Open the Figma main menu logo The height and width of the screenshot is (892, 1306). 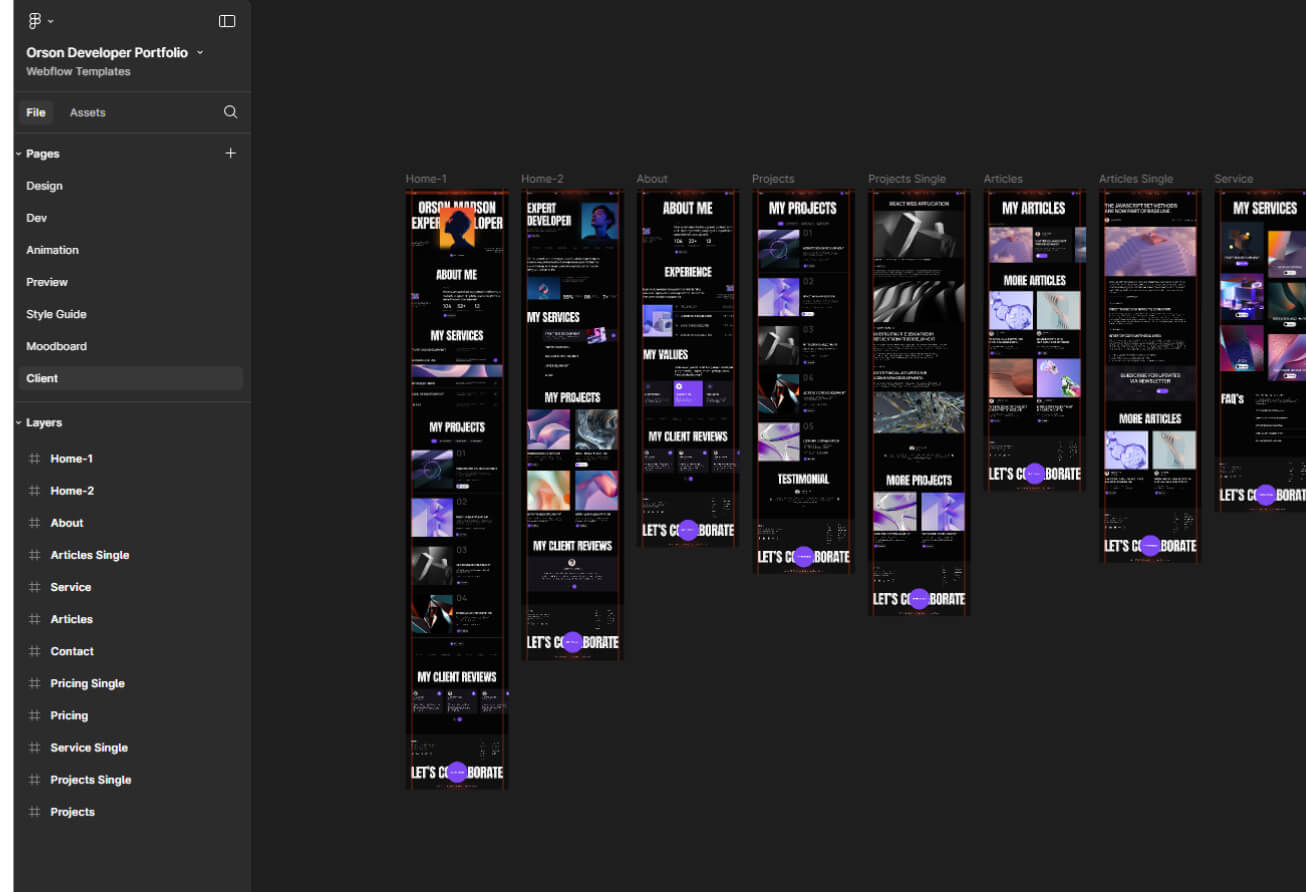click(x=35, y=21)
